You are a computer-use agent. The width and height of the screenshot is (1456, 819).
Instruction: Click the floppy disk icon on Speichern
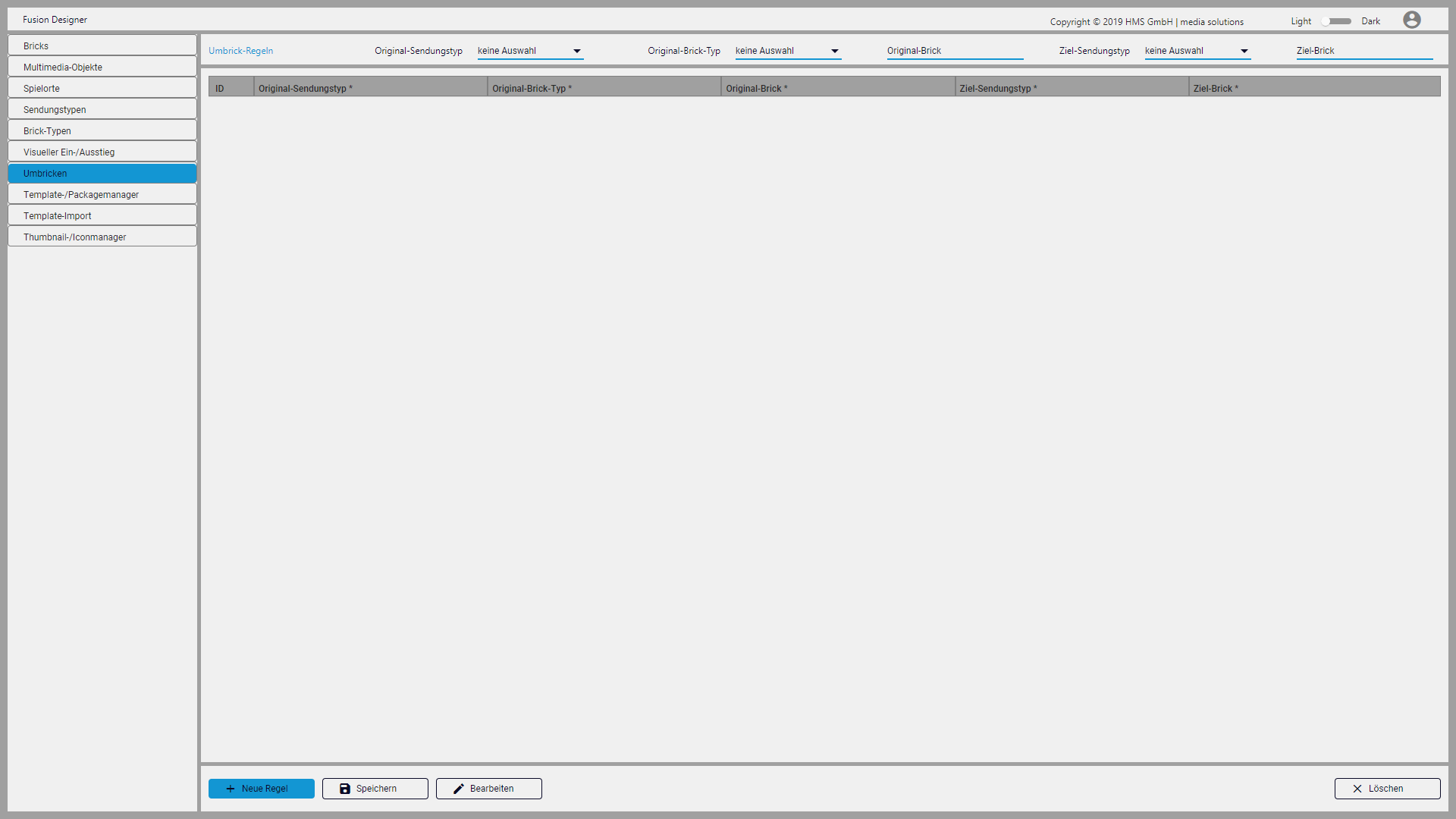pos(345,789)
